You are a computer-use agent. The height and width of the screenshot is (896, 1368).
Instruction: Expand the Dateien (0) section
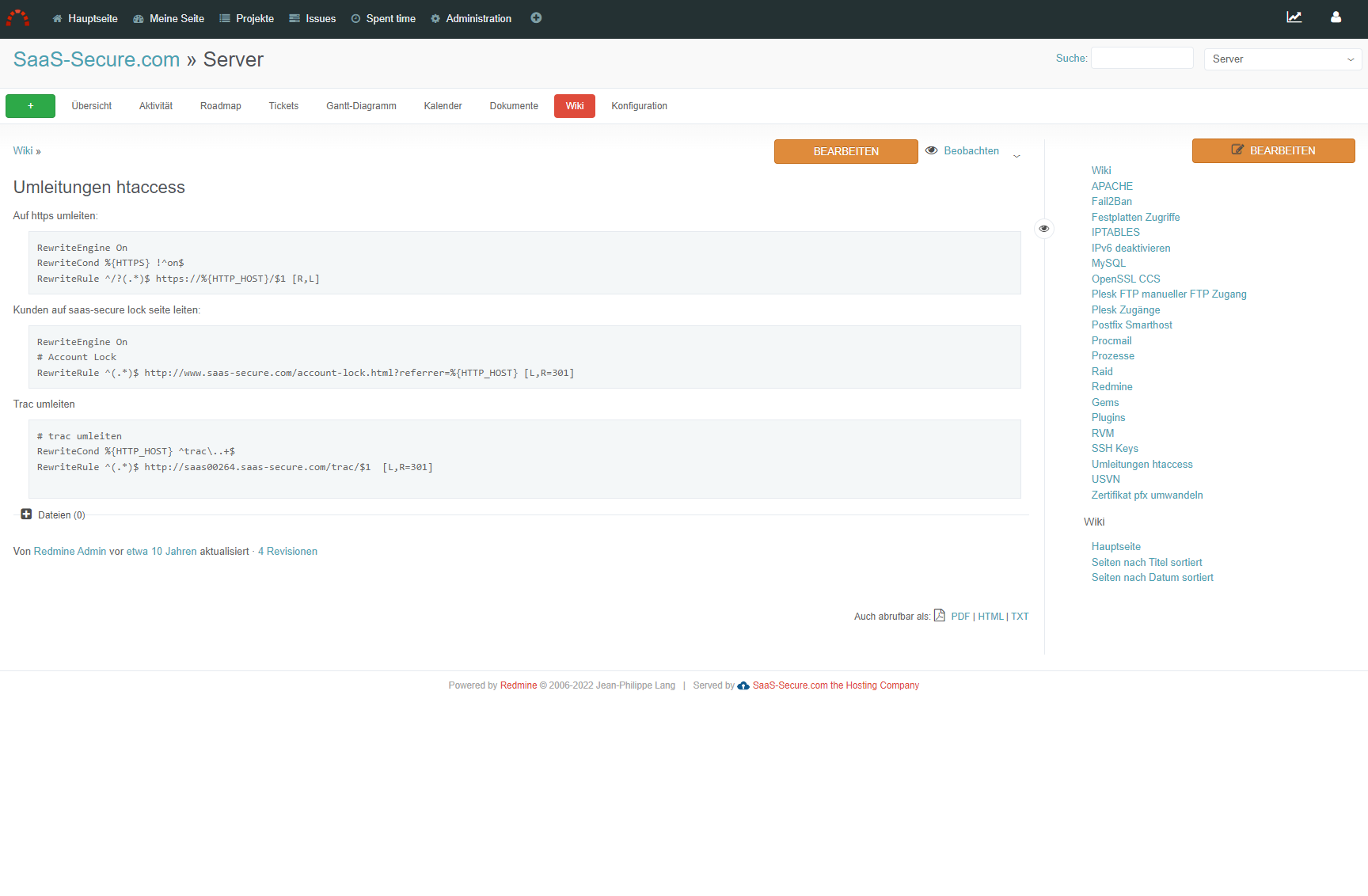pos(26,514)
